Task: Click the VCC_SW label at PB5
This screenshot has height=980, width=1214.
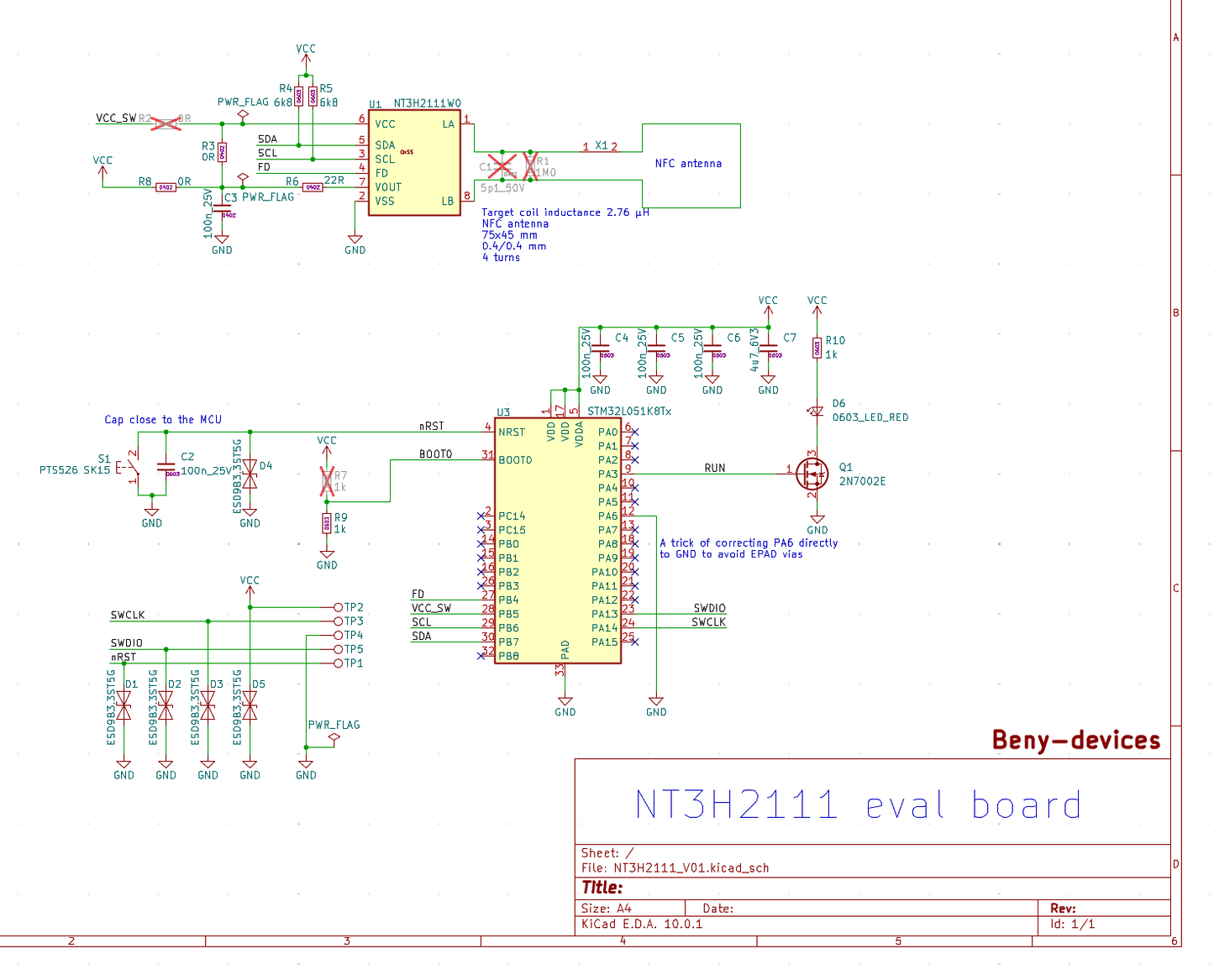Action: (431, 608)
